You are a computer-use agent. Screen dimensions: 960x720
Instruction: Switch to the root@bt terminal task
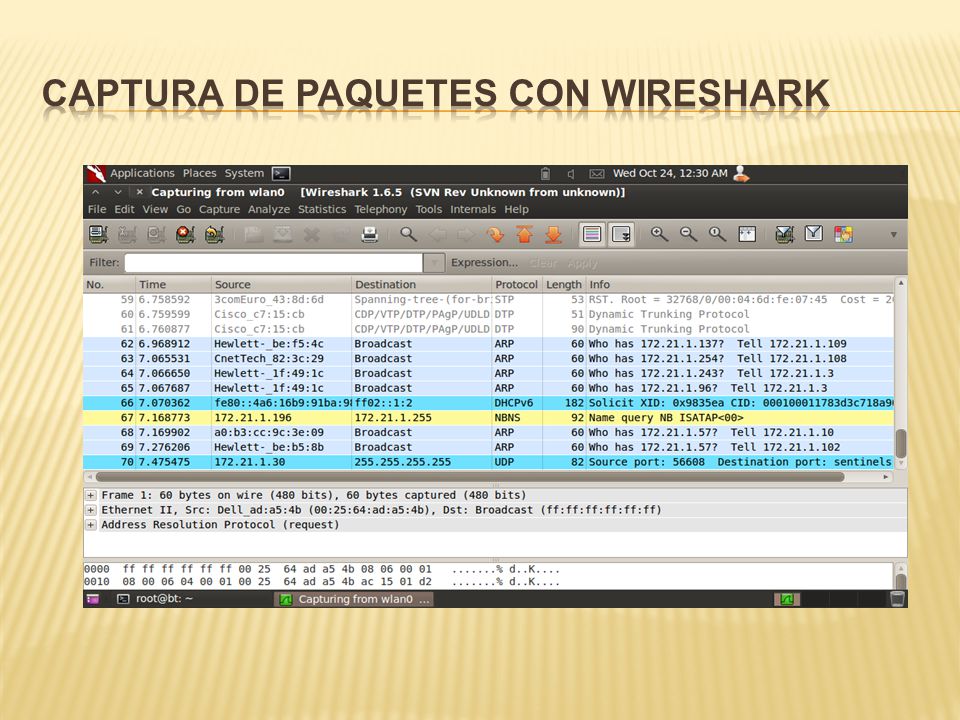pyautogui.click(x=155, y=599)
